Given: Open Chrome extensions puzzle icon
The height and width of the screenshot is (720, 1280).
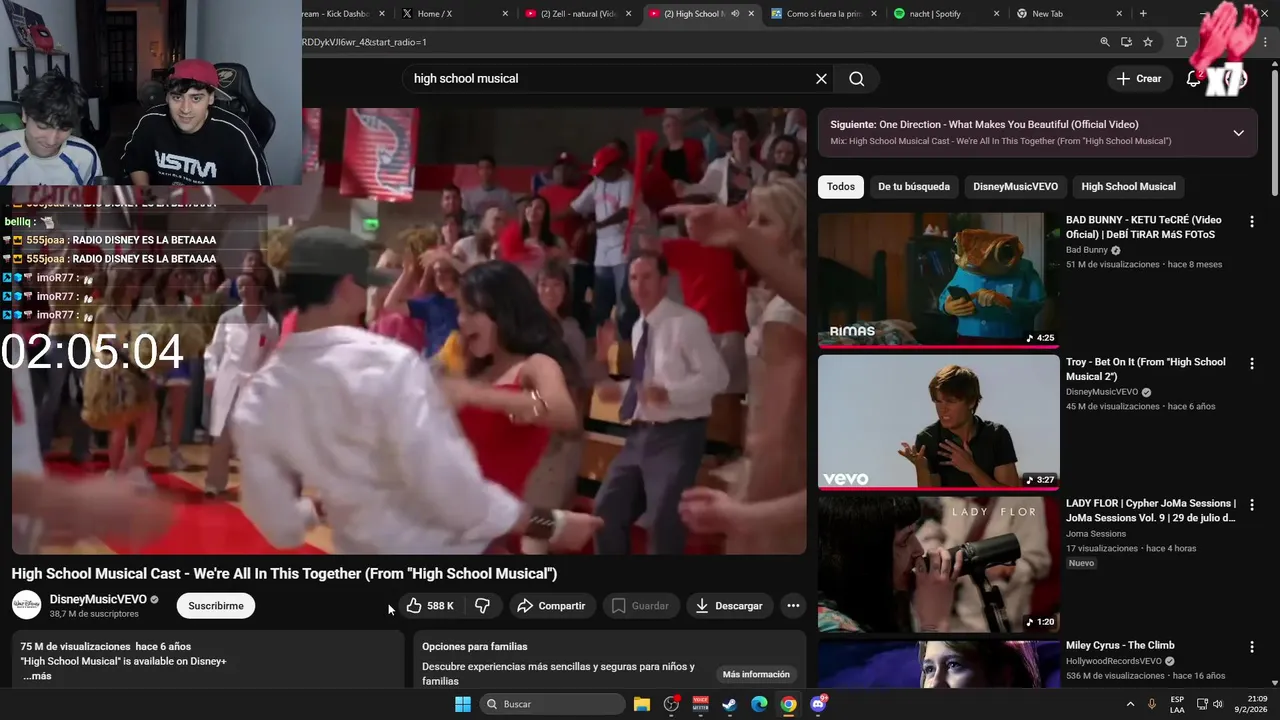Looking at the screenshot, I should (x=1182, y=42).
